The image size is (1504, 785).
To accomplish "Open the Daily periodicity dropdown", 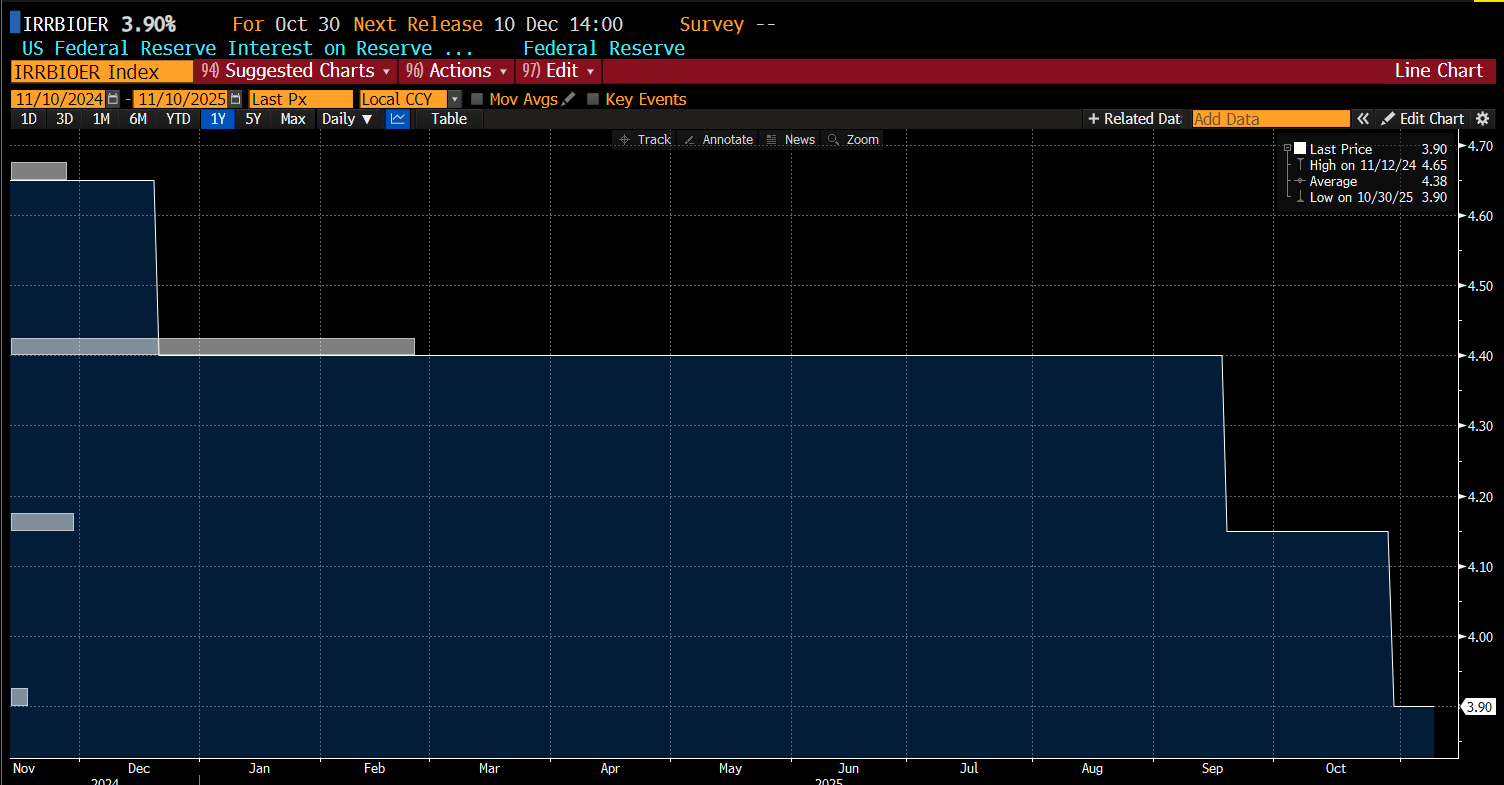I will [347, 119].
